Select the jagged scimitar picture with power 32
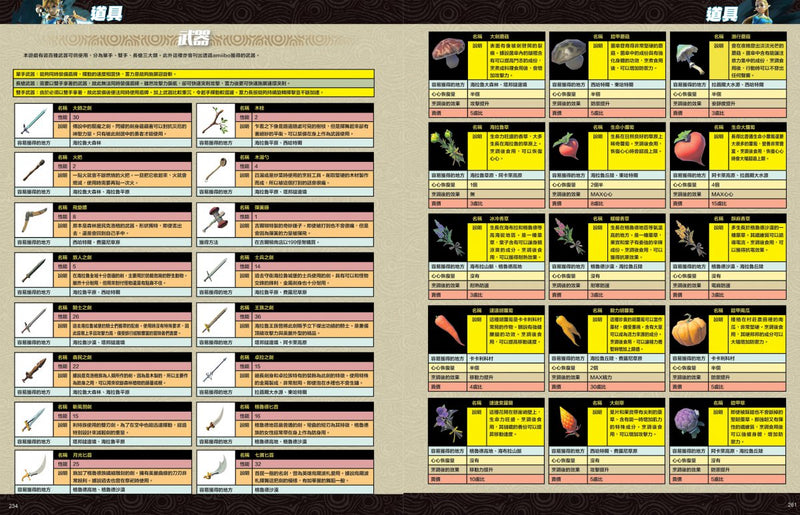The image size is (800, 515). click(x=216, y=468)
